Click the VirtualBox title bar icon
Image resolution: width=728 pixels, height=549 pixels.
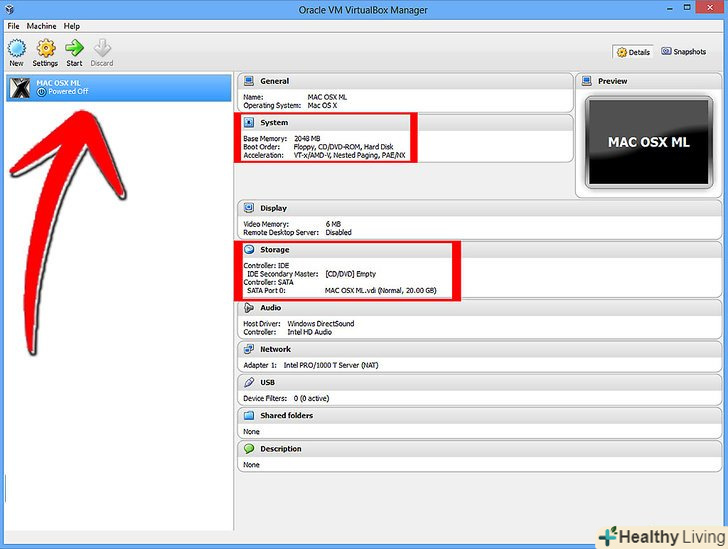pyautogui.click(x=9, y=9)
